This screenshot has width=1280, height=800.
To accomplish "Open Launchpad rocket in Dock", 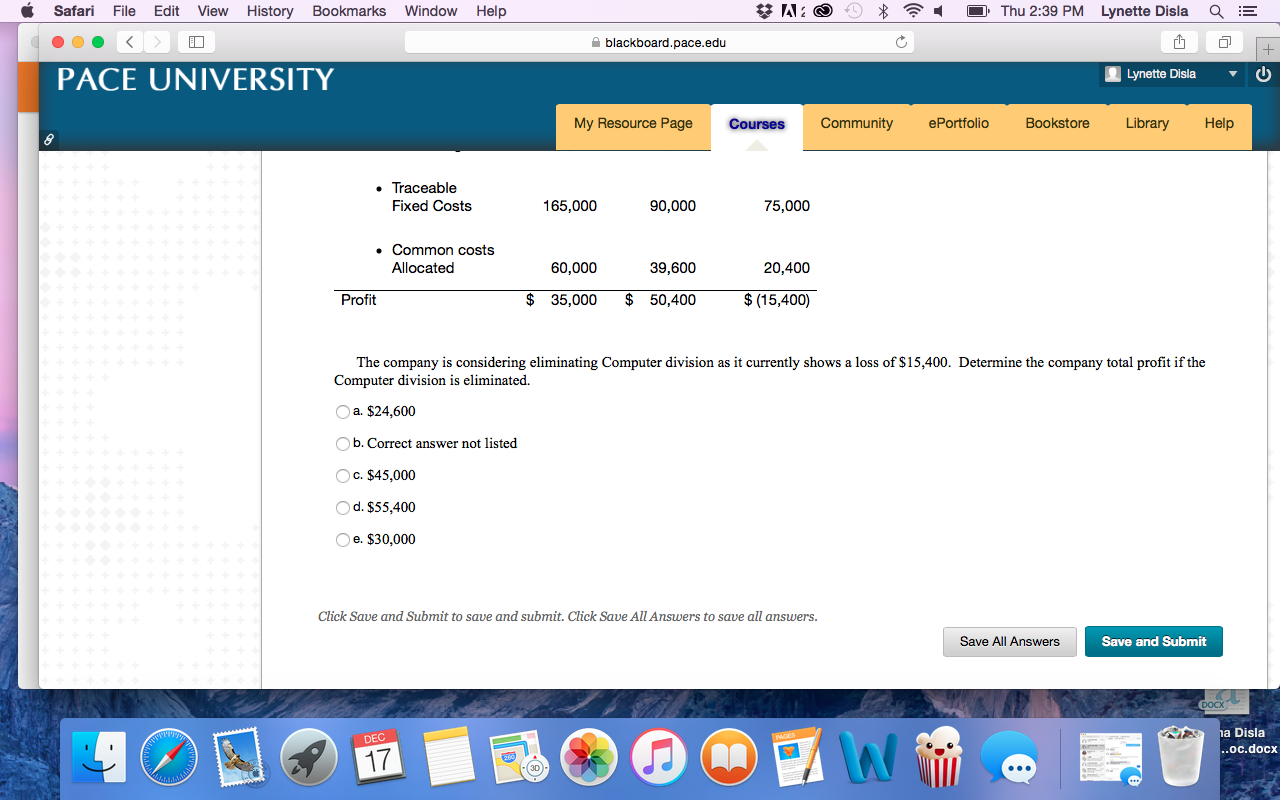I will point(309,757).
